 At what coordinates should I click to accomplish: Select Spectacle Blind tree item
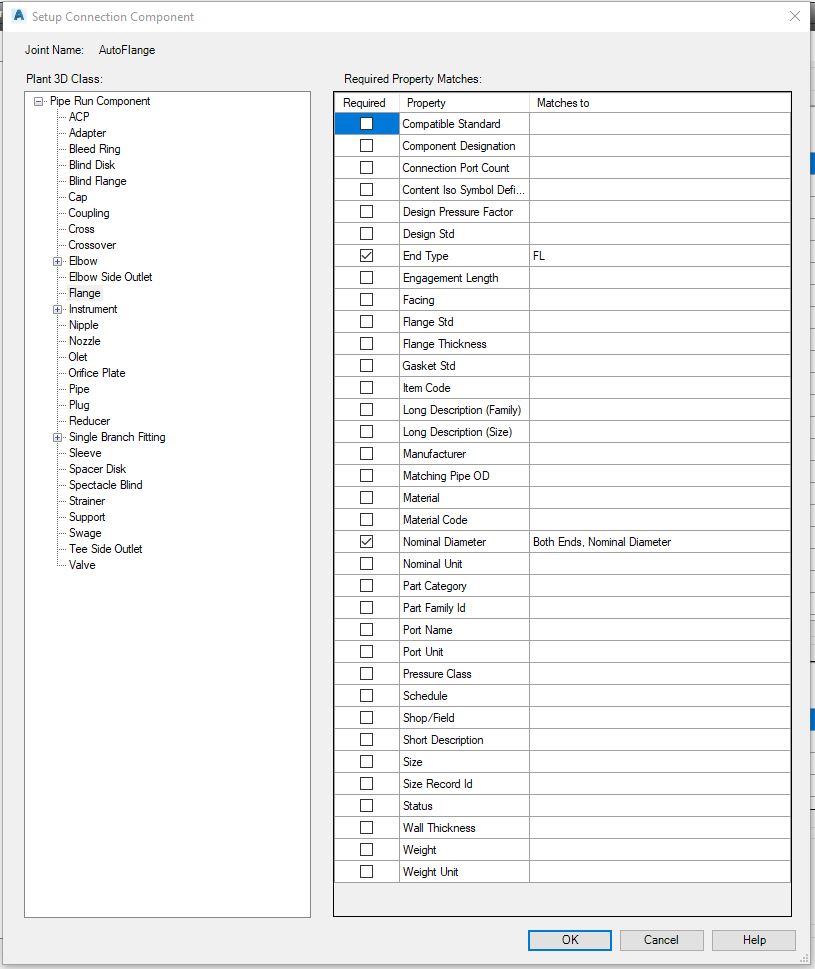point(106,485)
